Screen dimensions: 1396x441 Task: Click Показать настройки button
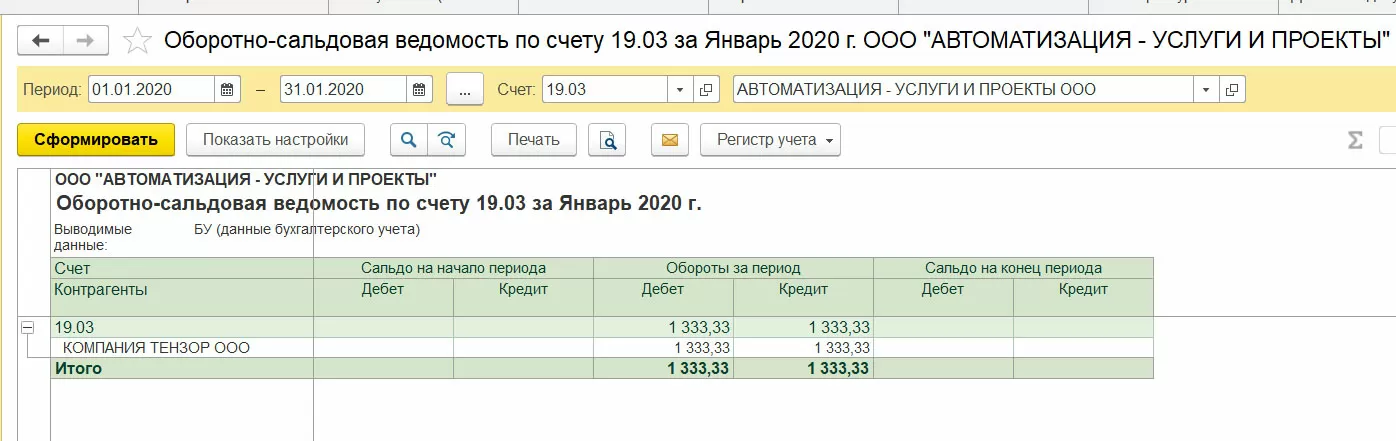[275, 140]
